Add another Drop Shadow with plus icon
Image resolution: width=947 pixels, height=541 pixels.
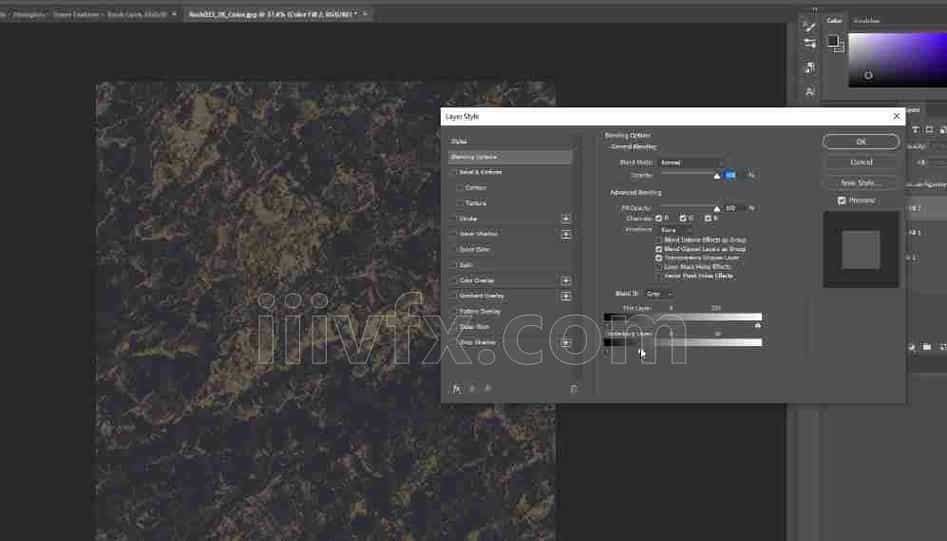[566, 342]
